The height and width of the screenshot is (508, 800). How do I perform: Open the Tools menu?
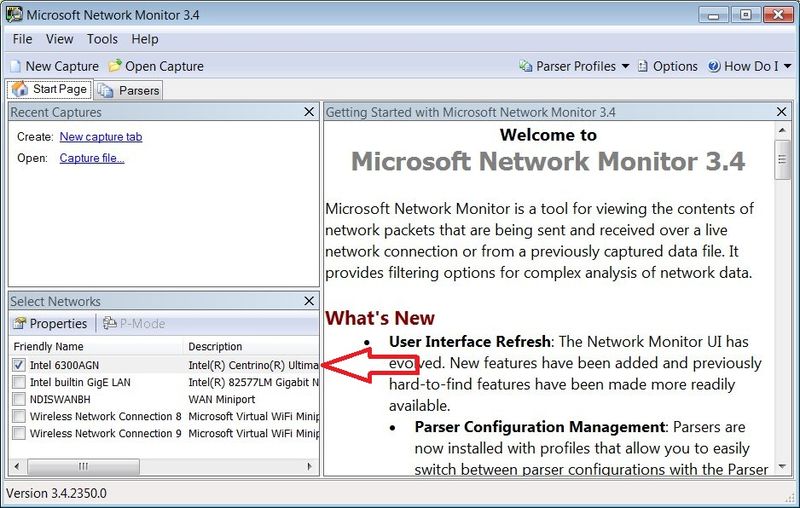pos(102,39)
